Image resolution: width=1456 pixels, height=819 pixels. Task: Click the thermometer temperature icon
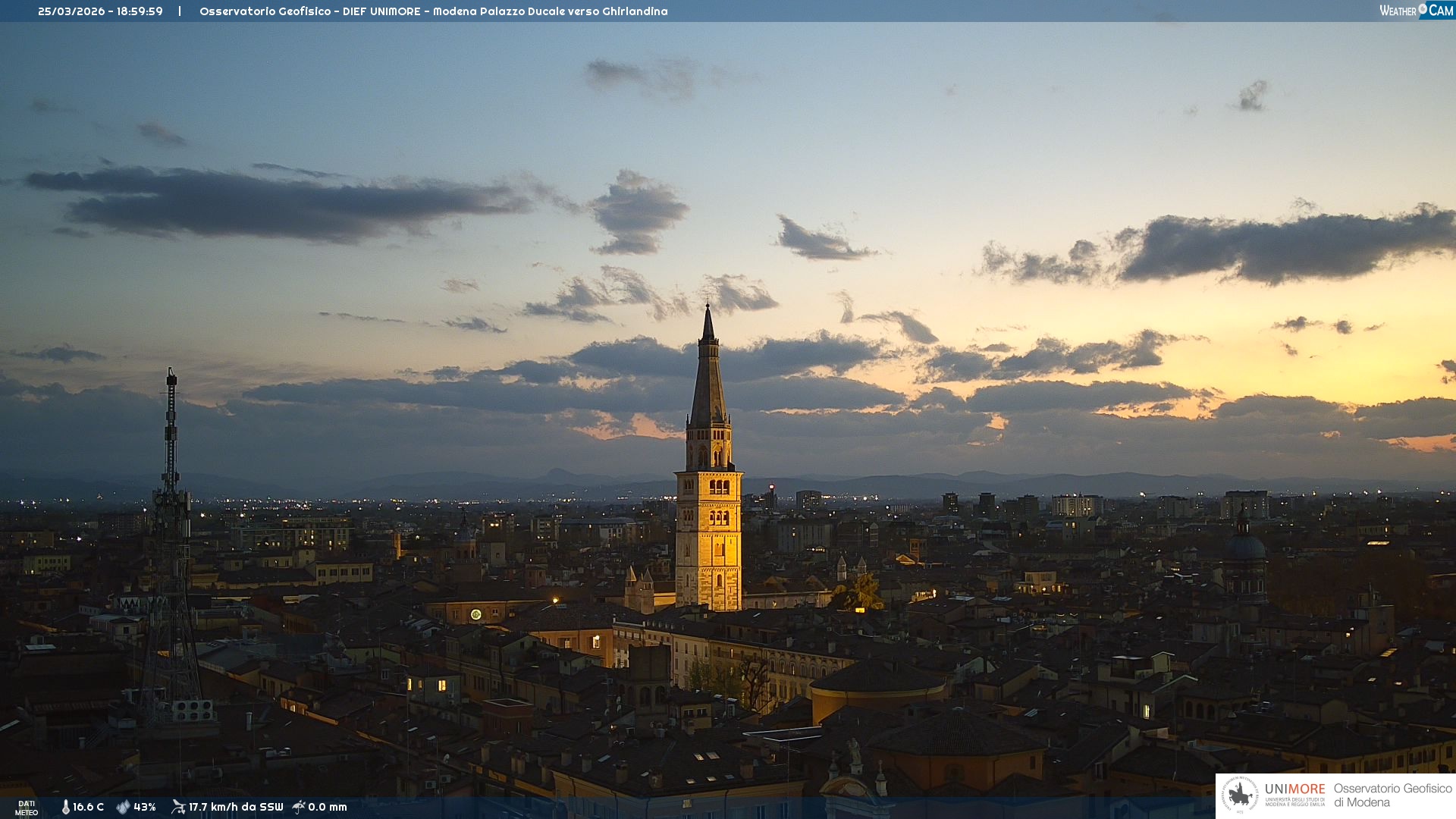point(65,807)
